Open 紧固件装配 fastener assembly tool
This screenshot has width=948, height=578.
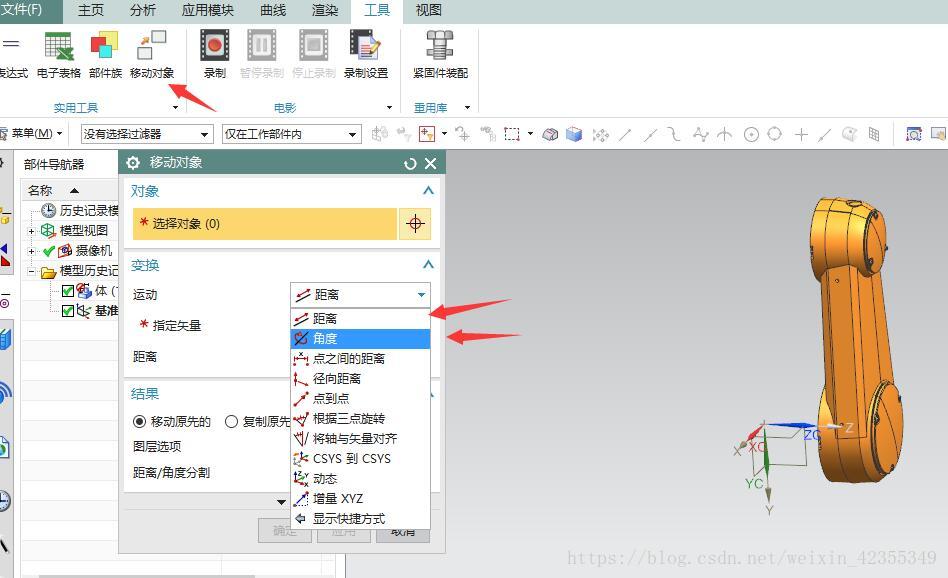click(x=440, y=54)
